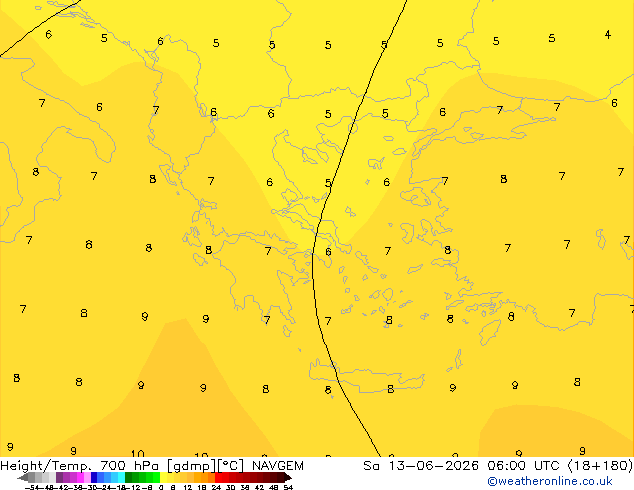Click the "700 hPa" pressure level text

pyautogui.click(x=129, y=466)
